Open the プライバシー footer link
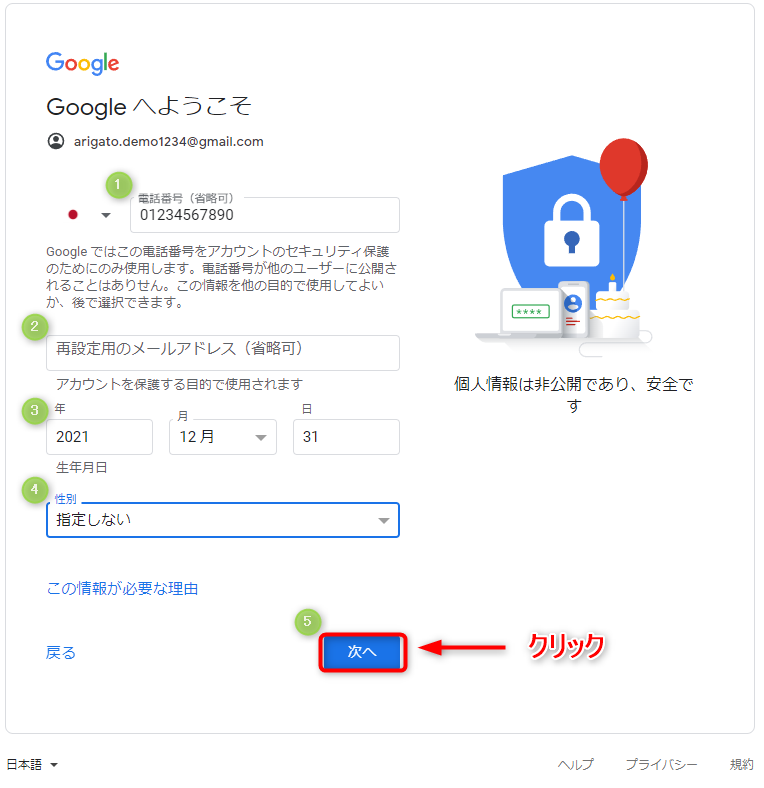This screenshot has width=764, height=788. 661,764
